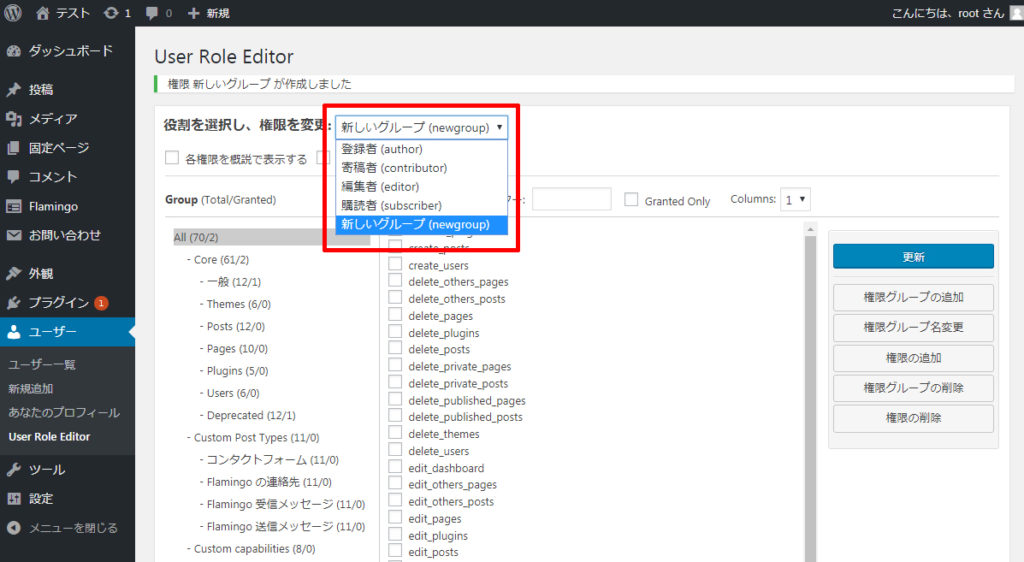
Task: Click the WordPress logo icon
Action: click(13, 13)
